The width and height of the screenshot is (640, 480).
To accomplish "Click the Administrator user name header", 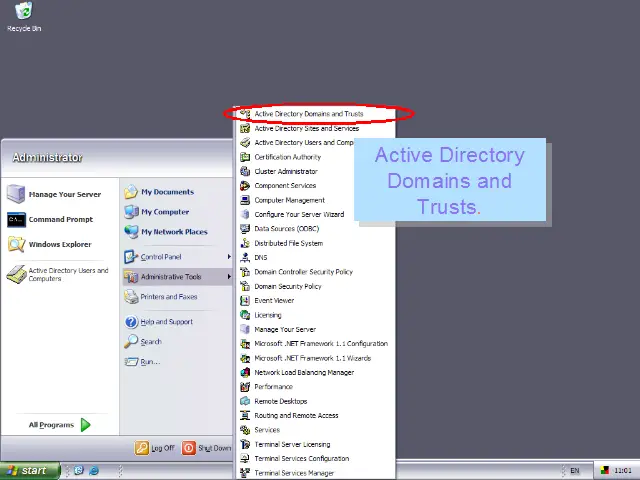I will (x=47, y=158).
